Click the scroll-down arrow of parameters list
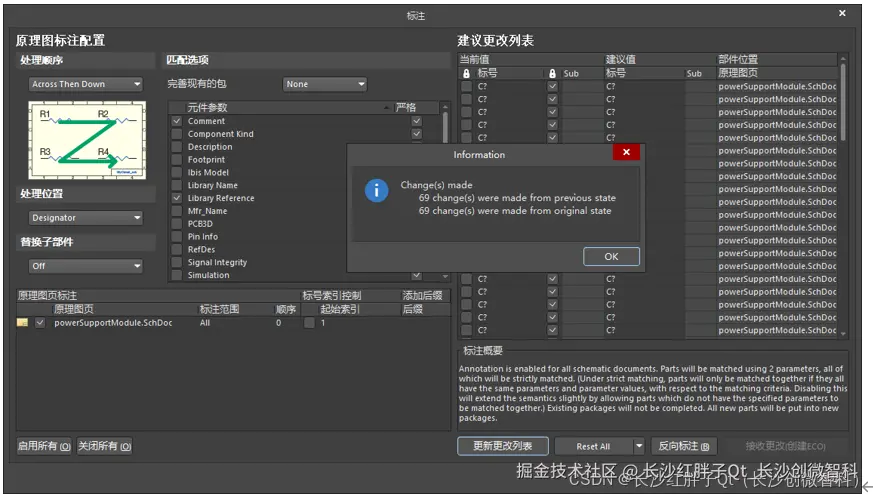This screenshot has width=873, height=495. click(x=445, y=276)
